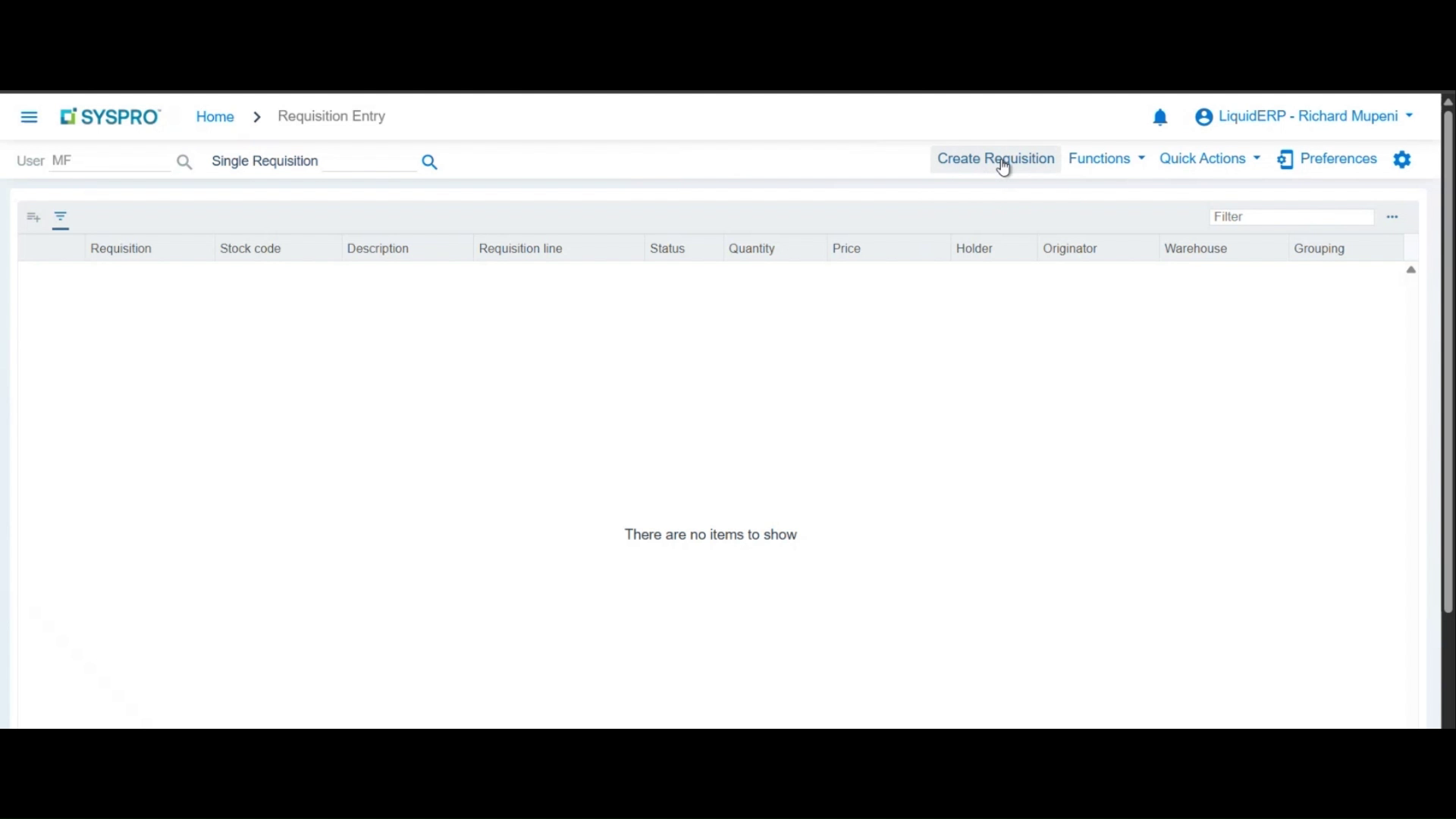Image resolution: width=1456 pixels, height=819 pixels.
Task: Click the user search magnifier
Action: [184, 162]
